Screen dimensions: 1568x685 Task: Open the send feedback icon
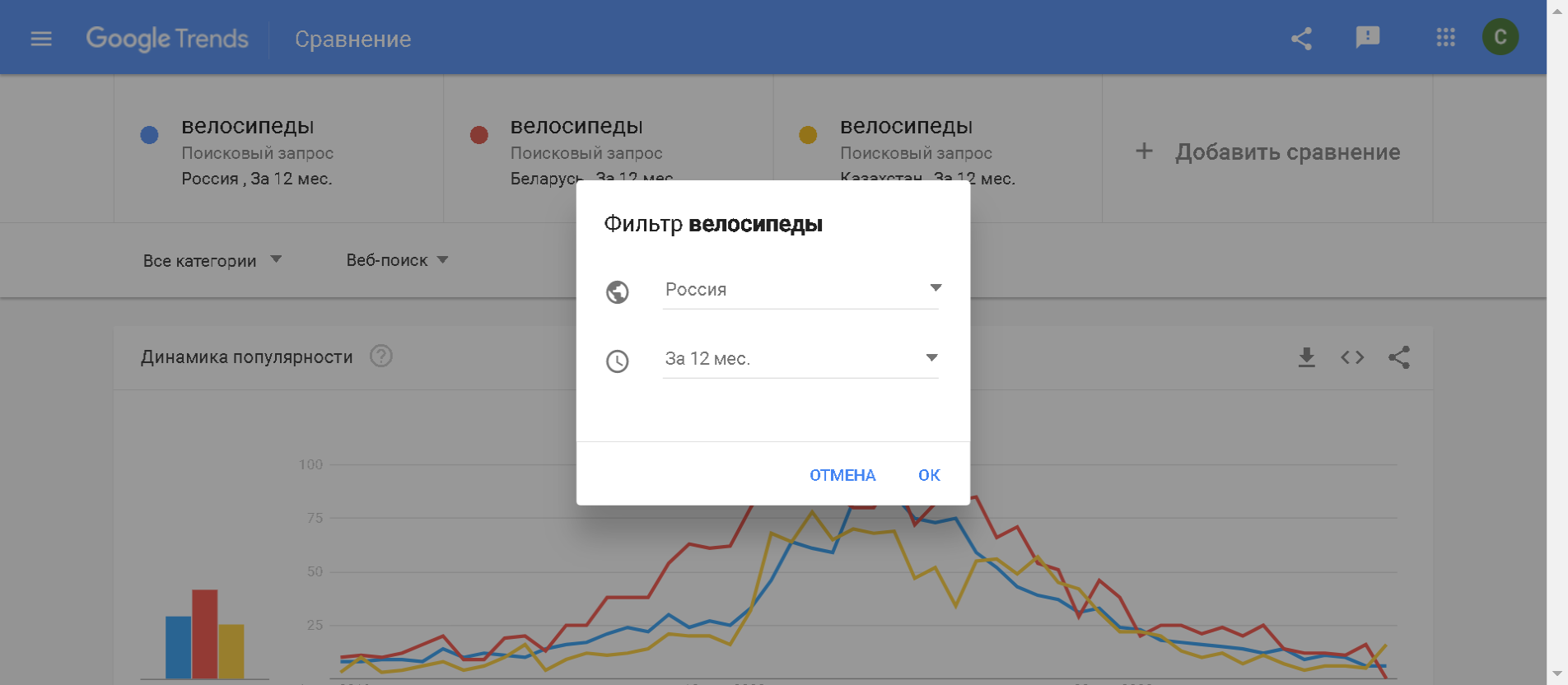1367,37
